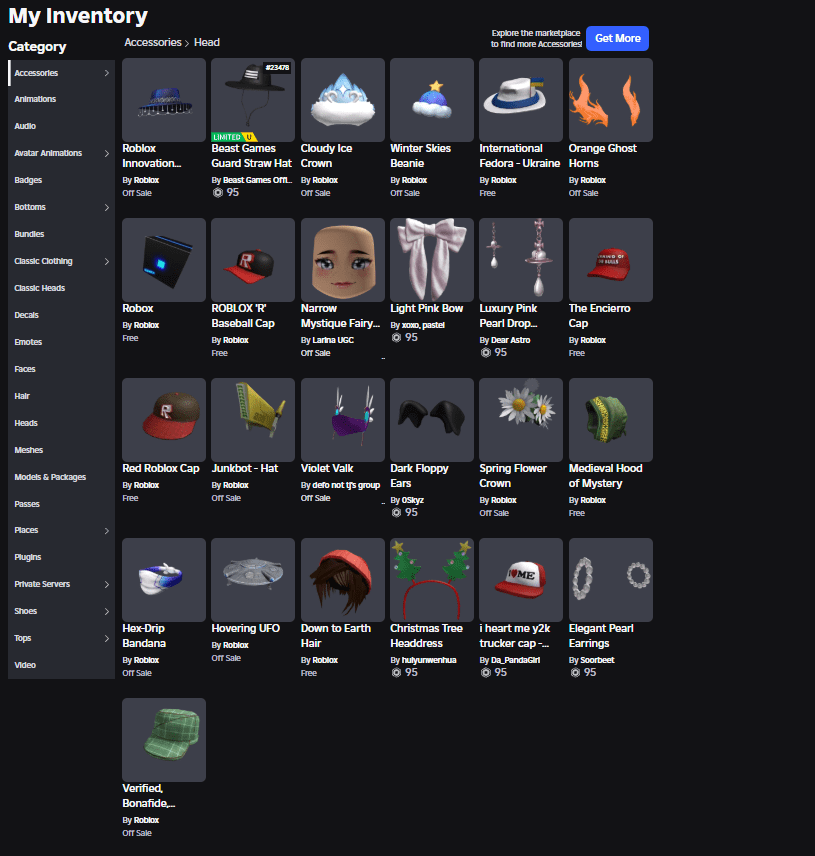Select the Elegant Pearl Earrings image
The width and height of the screenshot is (815, 856).
pyautogui.click(x=611, y=580)
